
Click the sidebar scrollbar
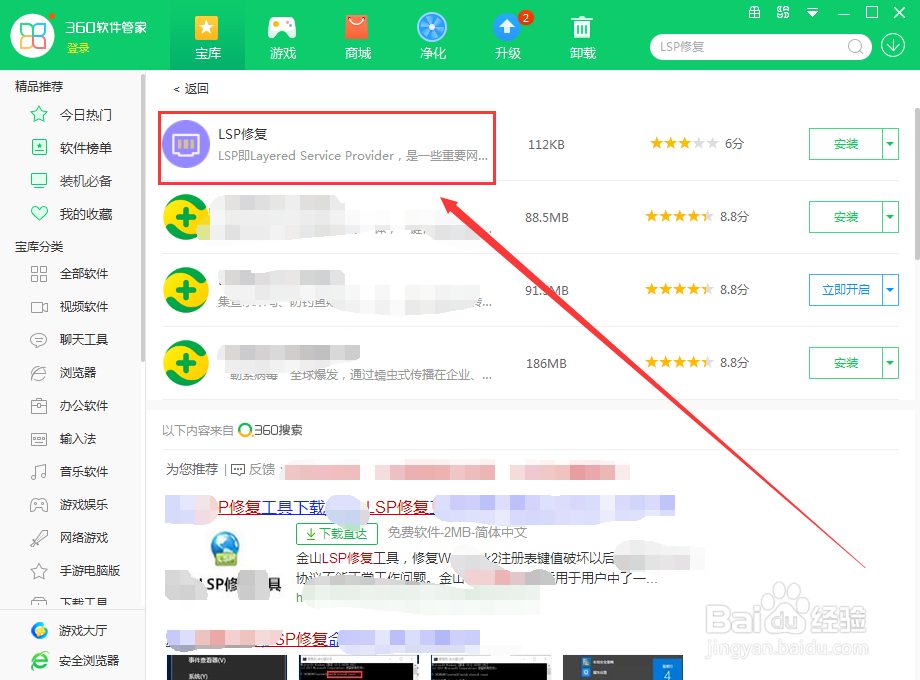143,217
